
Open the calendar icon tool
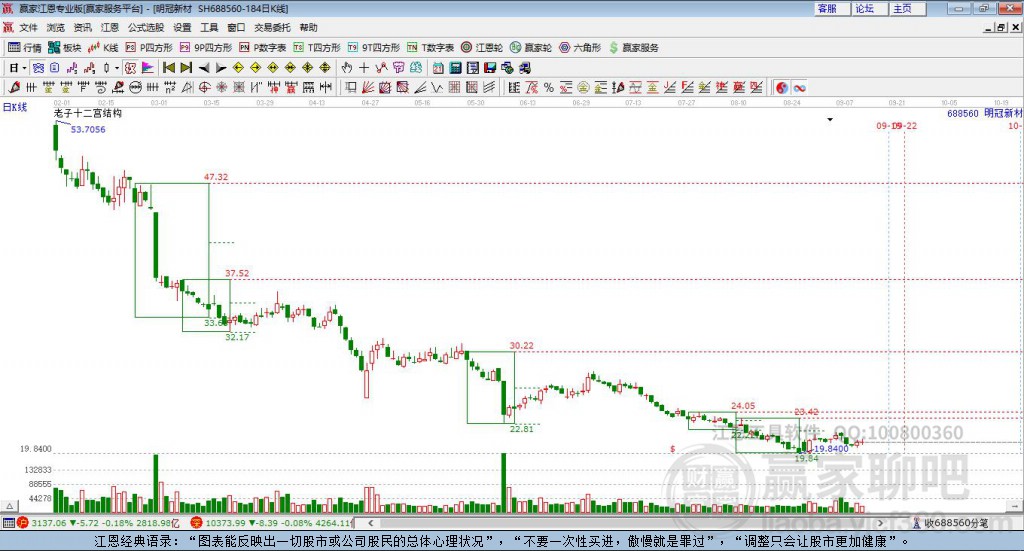coord(438,68)
